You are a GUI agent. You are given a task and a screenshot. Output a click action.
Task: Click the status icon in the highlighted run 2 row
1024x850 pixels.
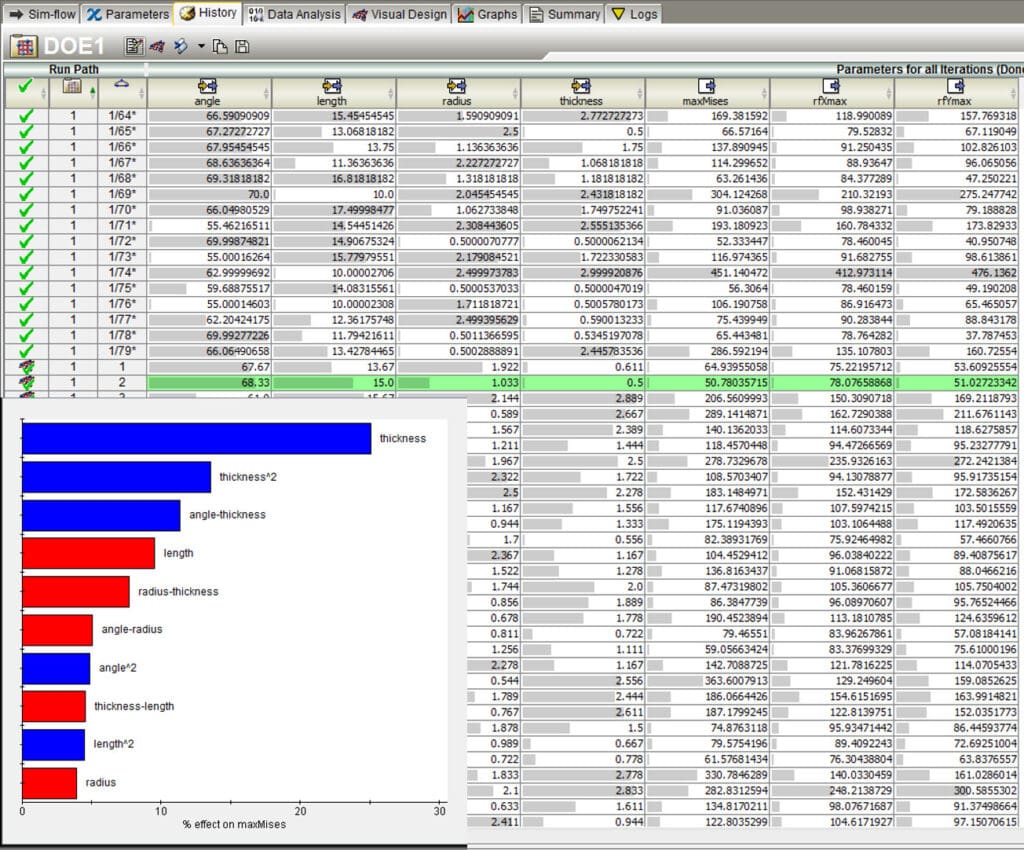[x=27, y=383]
